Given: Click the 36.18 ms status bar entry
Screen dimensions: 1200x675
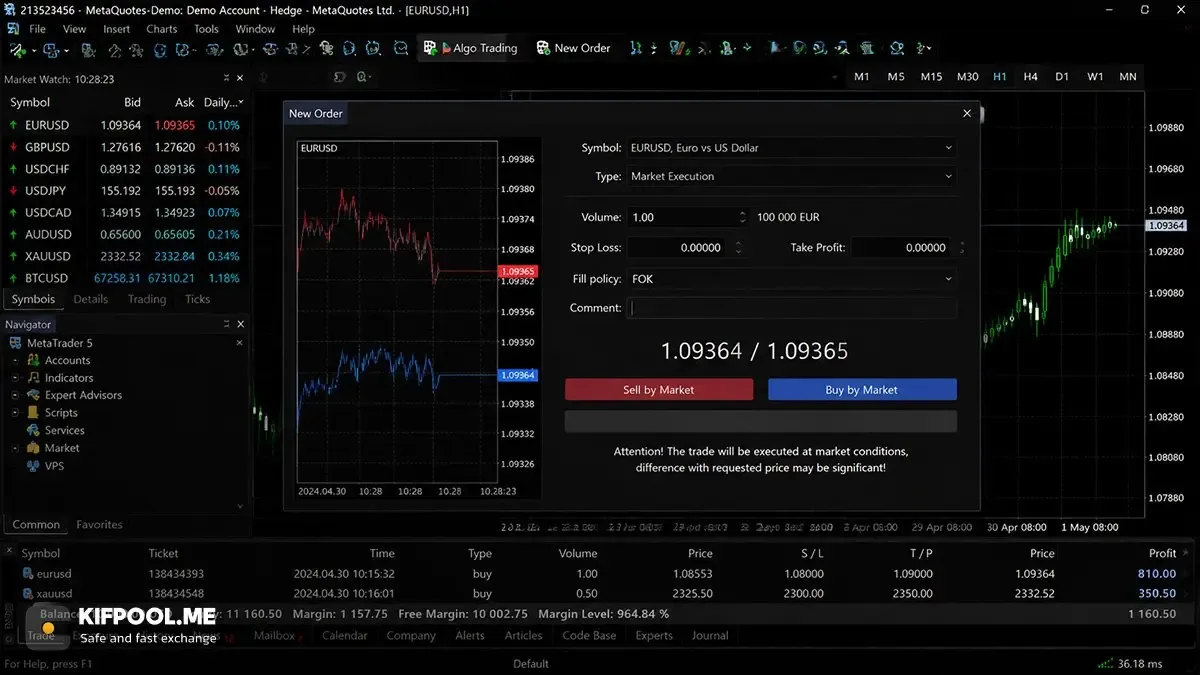Looking at the screenshot, I should pyautogui.click(x=1140, y=663).
